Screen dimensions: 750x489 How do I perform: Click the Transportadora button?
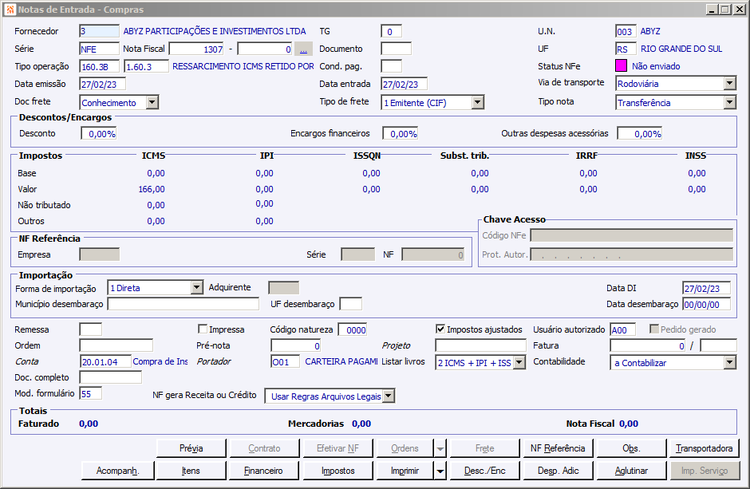(704, 448)
